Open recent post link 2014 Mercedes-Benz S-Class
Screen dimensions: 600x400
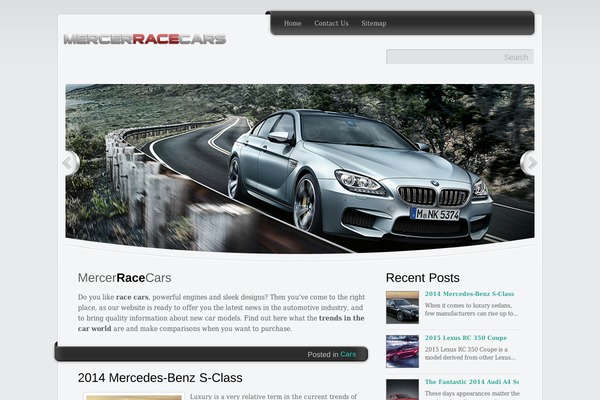pos(469,294)
